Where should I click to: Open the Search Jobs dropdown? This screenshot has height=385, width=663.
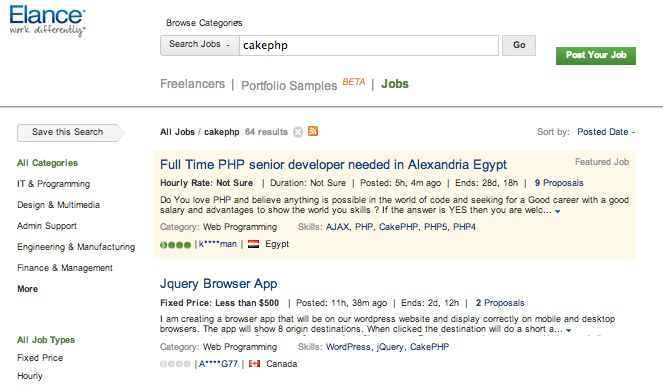(200, 45)
